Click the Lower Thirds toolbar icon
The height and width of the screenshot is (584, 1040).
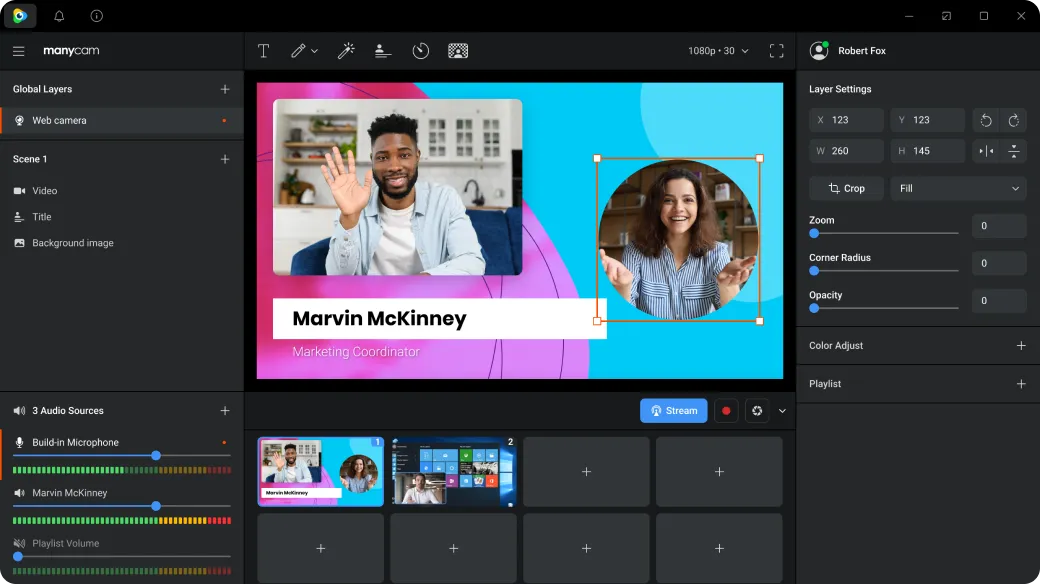coord(382,50)
